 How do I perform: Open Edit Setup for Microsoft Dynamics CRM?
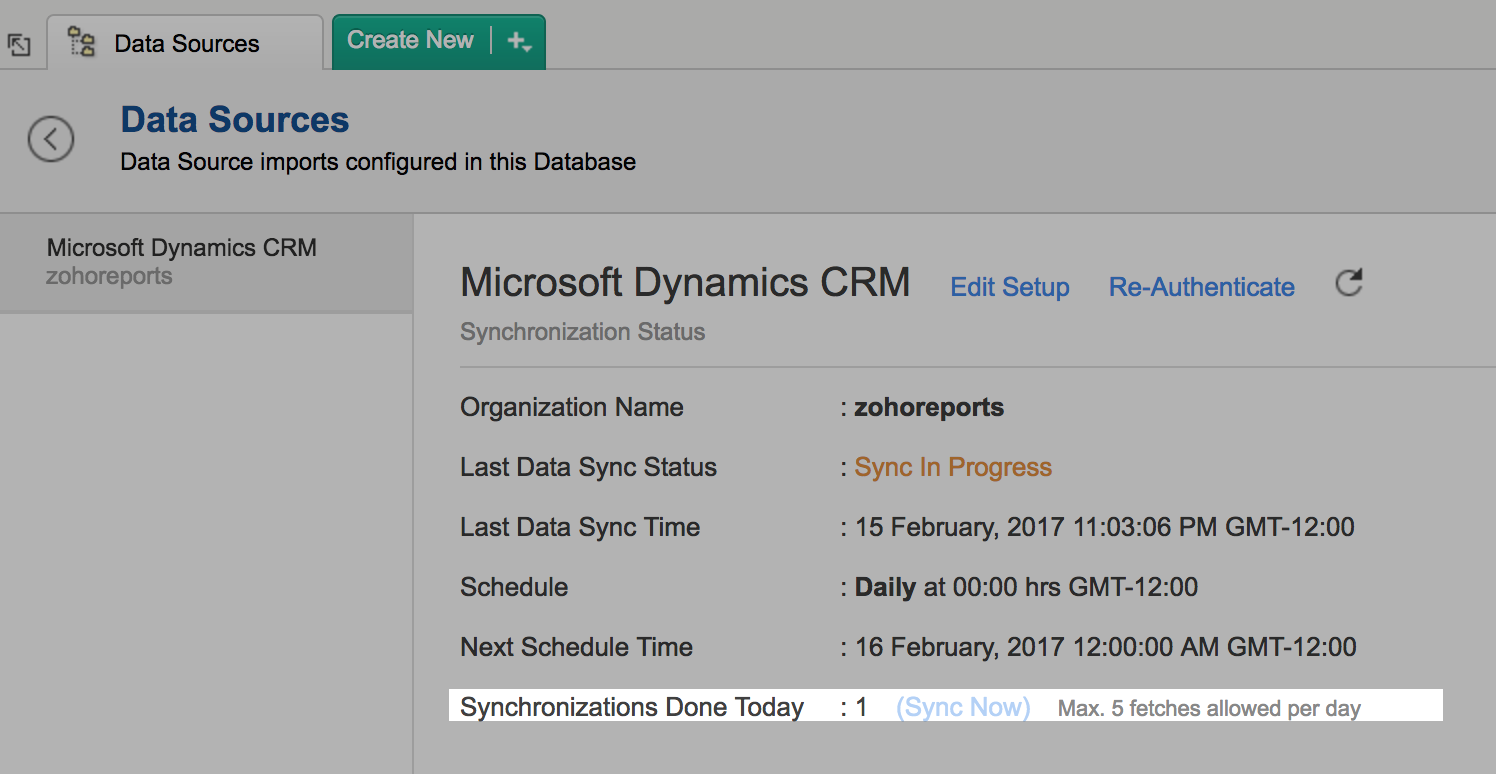(x=1009, y=288)
